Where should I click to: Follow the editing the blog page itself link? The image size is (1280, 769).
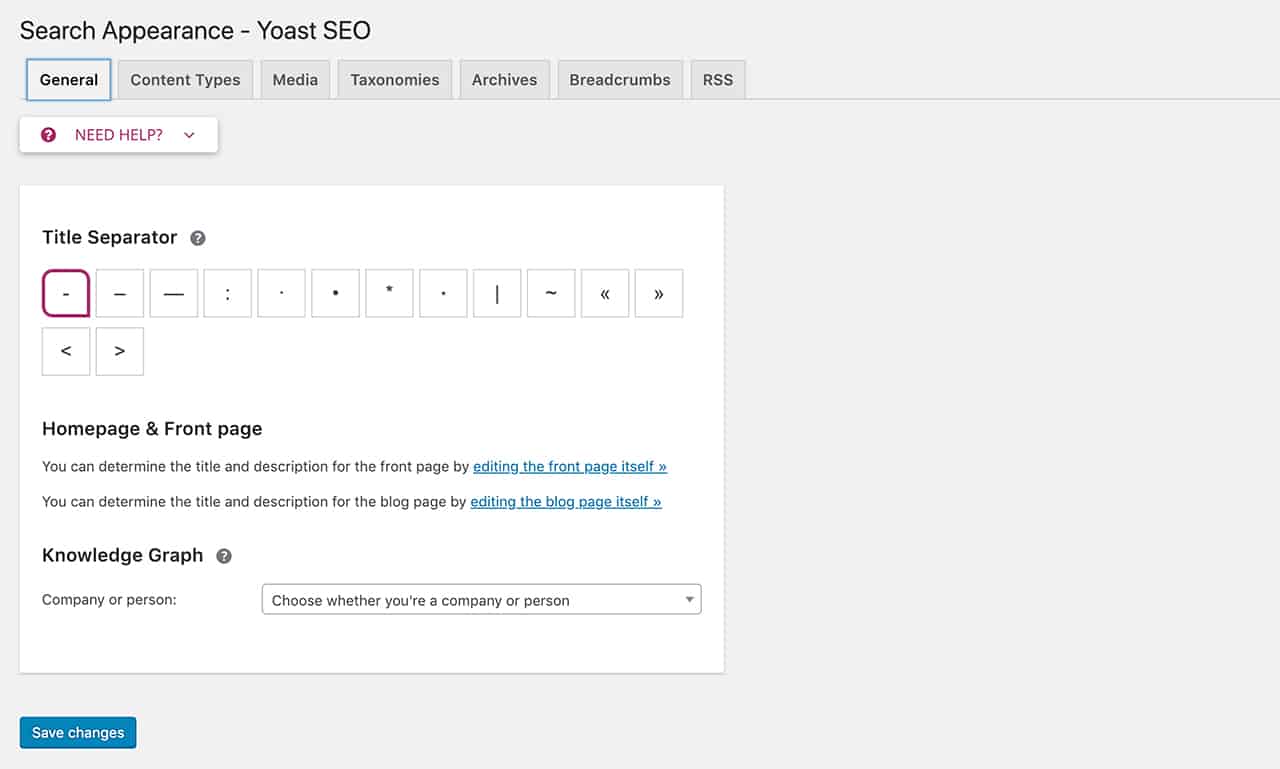(566, 501)
